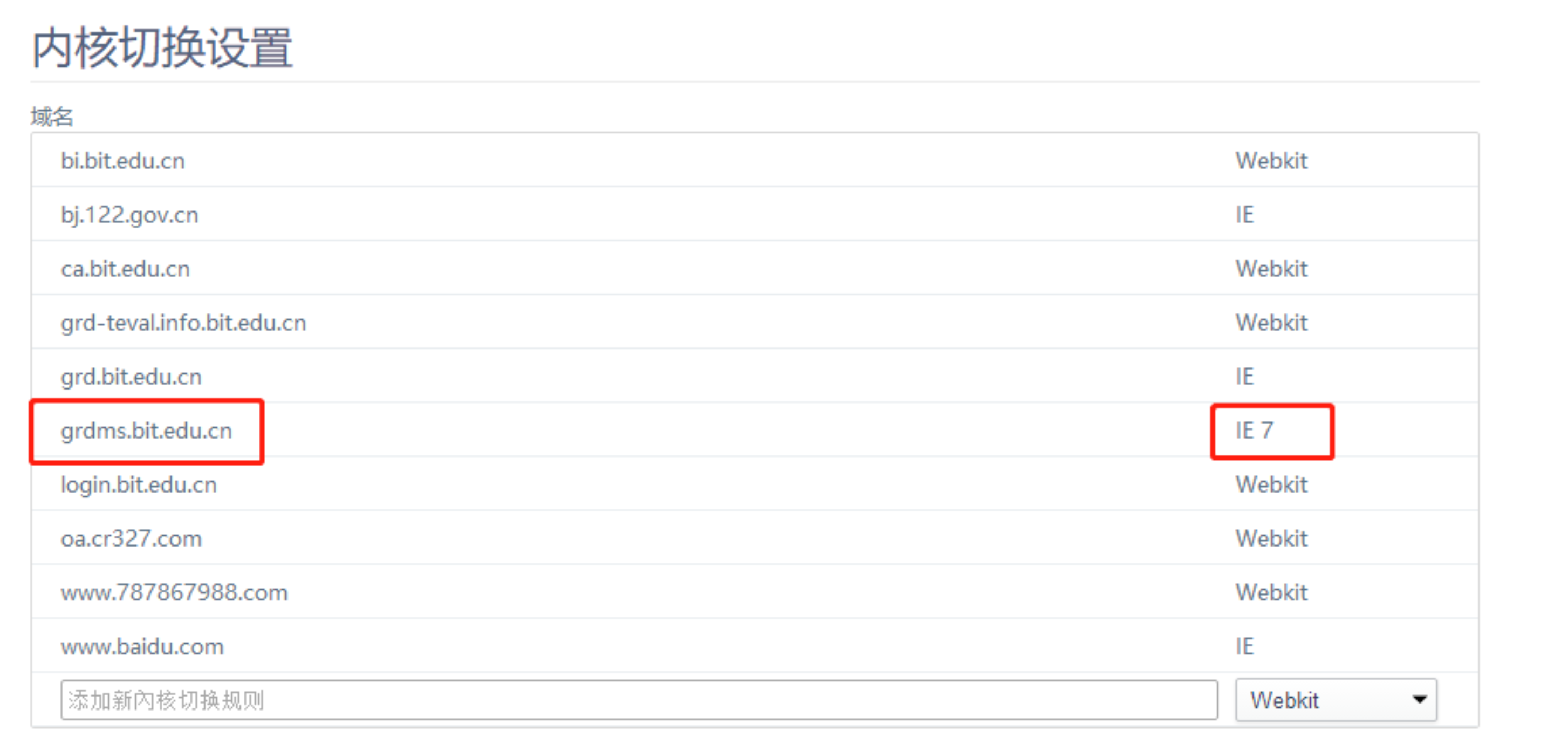Click the grd-teval.info.bit.edu.cn domain entry

point(183,323)
